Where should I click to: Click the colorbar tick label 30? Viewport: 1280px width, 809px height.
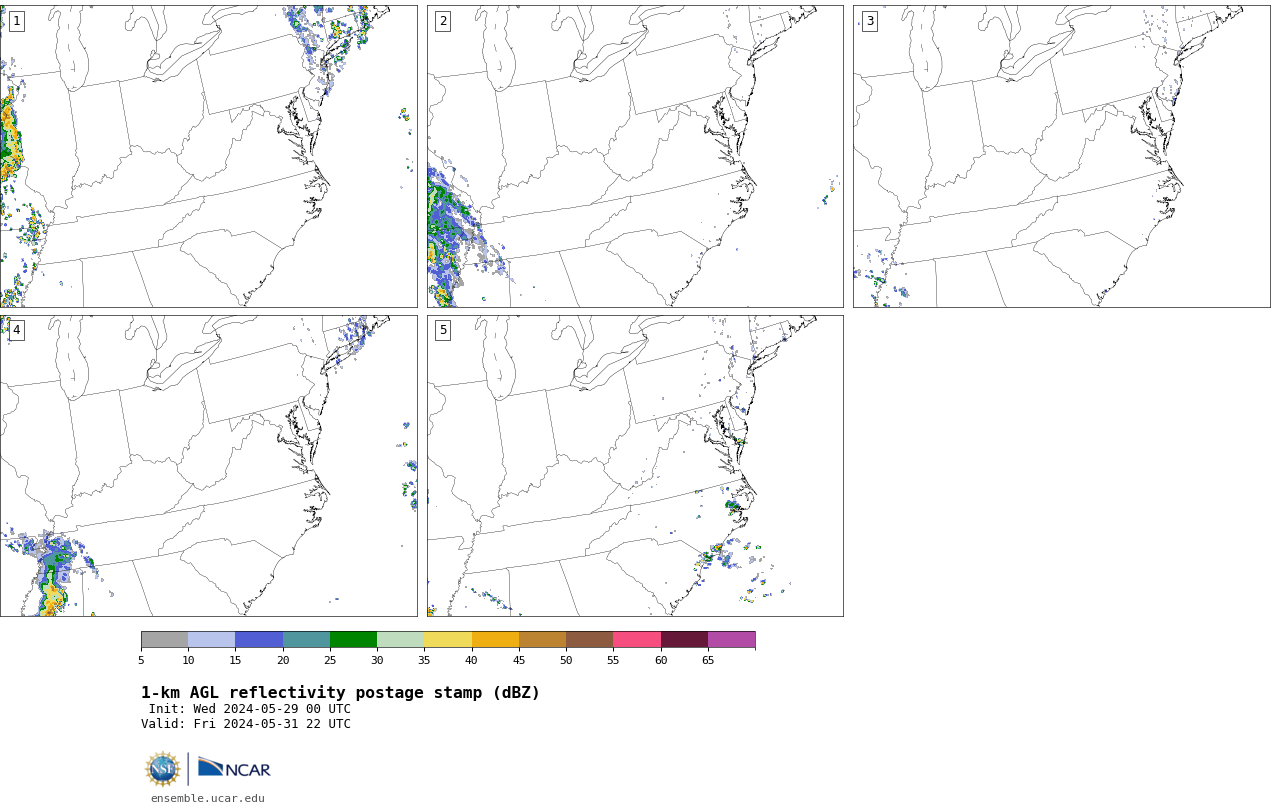point(377,660)
